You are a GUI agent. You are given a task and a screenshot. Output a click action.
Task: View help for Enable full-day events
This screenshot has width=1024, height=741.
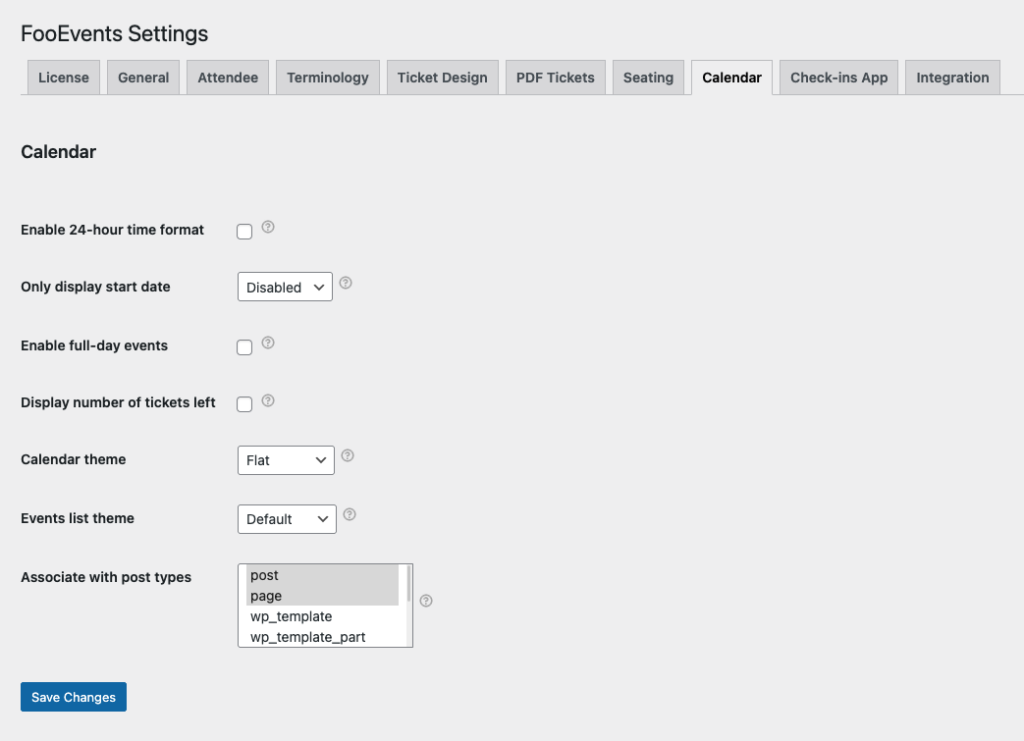[268, 341]
